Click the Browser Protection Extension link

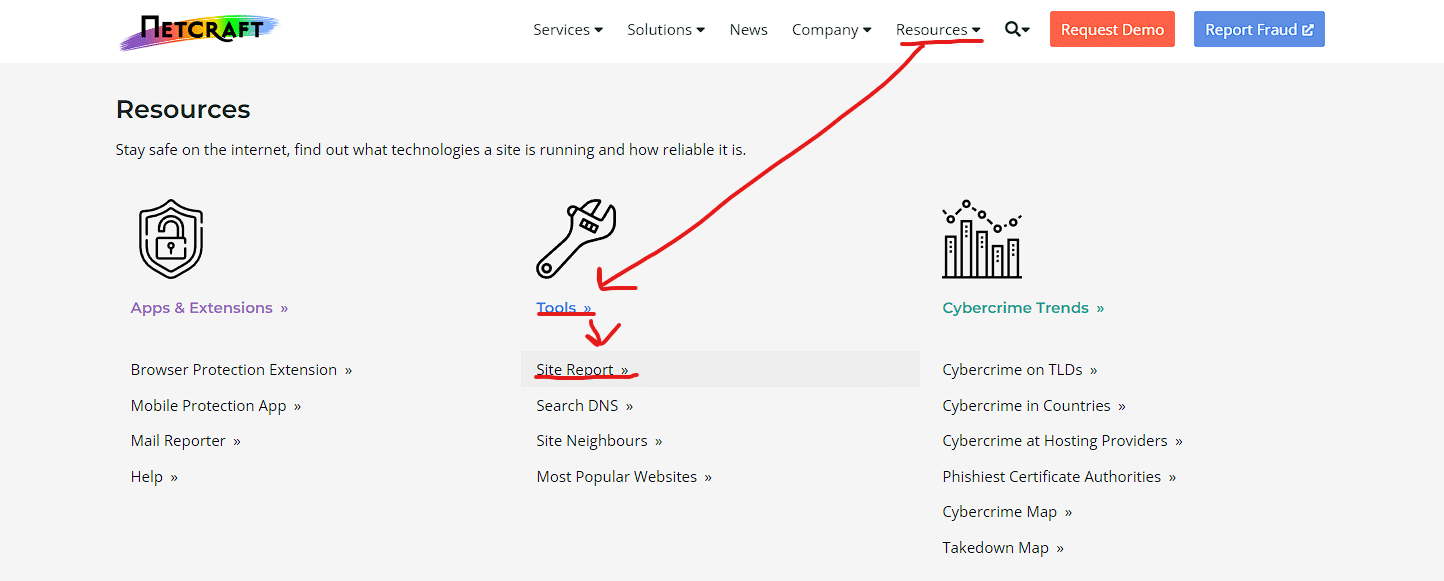click(233, 369)
